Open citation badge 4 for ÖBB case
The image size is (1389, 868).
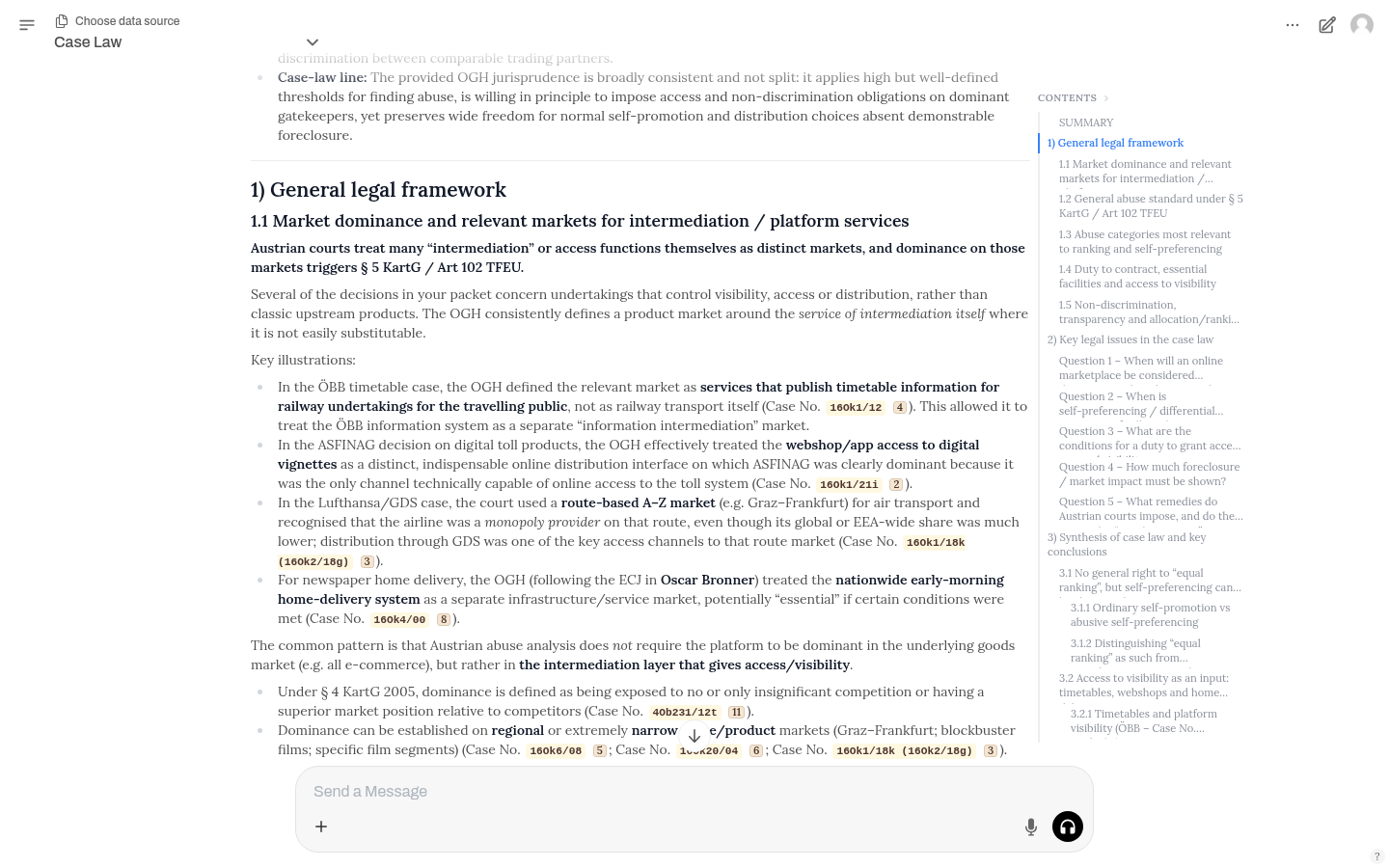(899, 407)
